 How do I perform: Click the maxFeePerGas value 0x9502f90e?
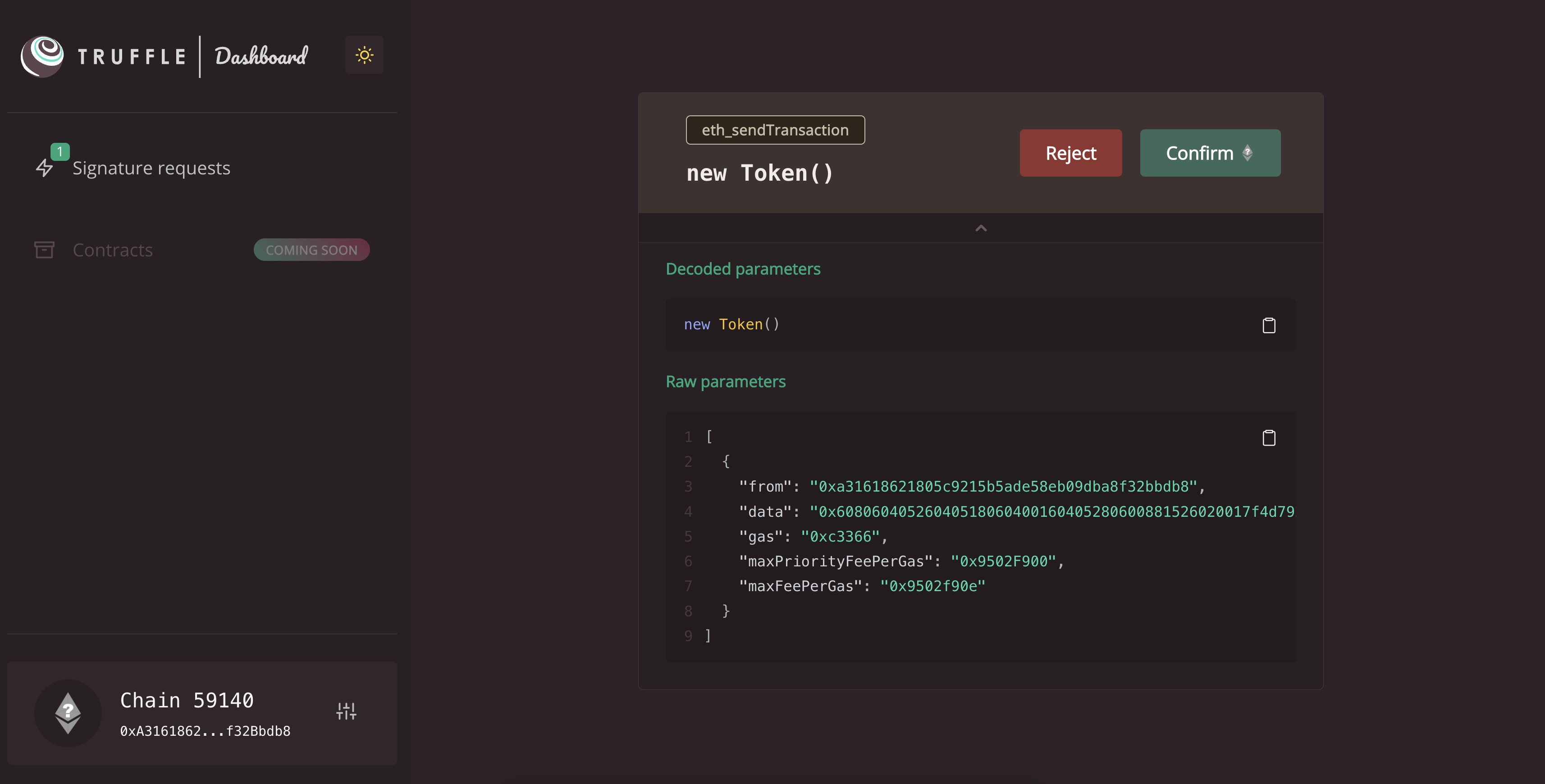pos(932,586)
